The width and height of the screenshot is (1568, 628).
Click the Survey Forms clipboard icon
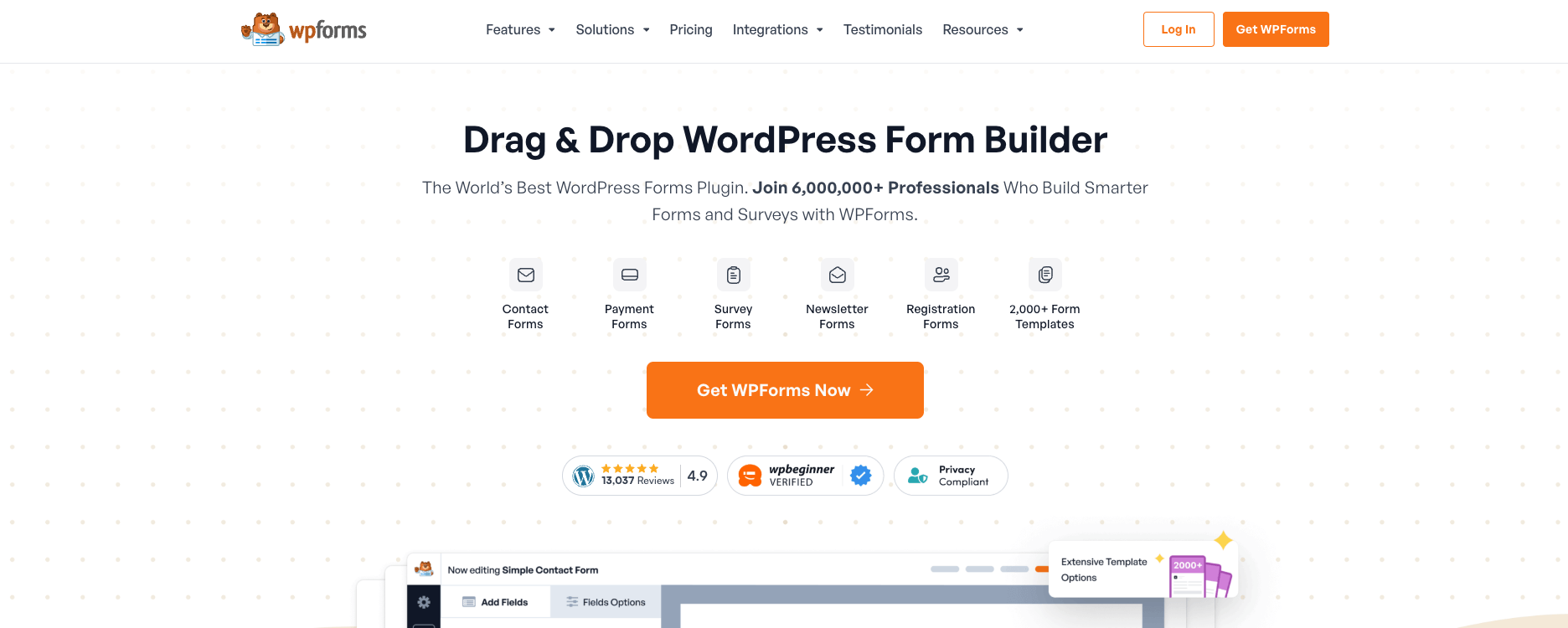point(734,275)
